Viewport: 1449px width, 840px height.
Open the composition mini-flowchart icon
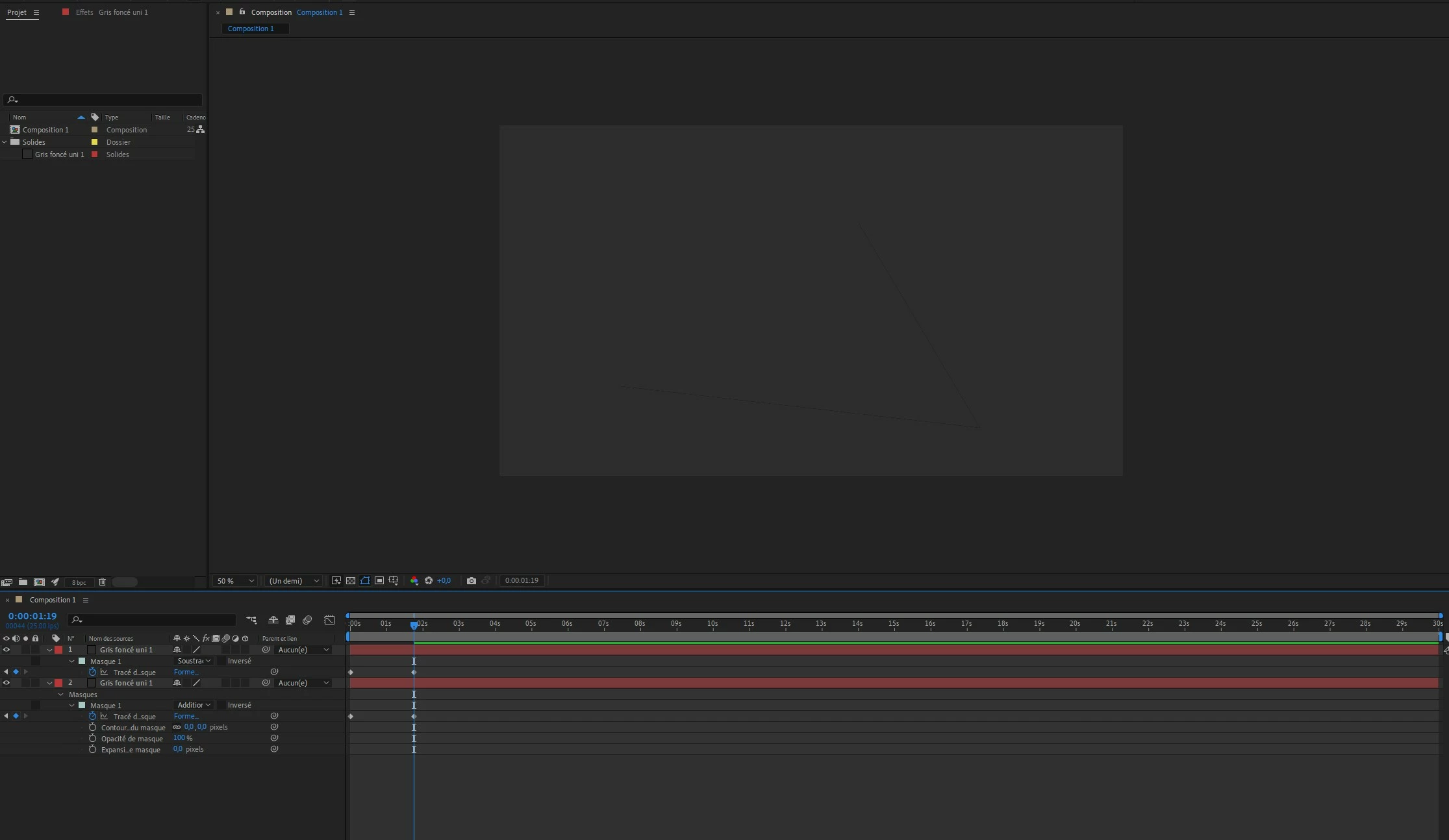tap(251, 620)
